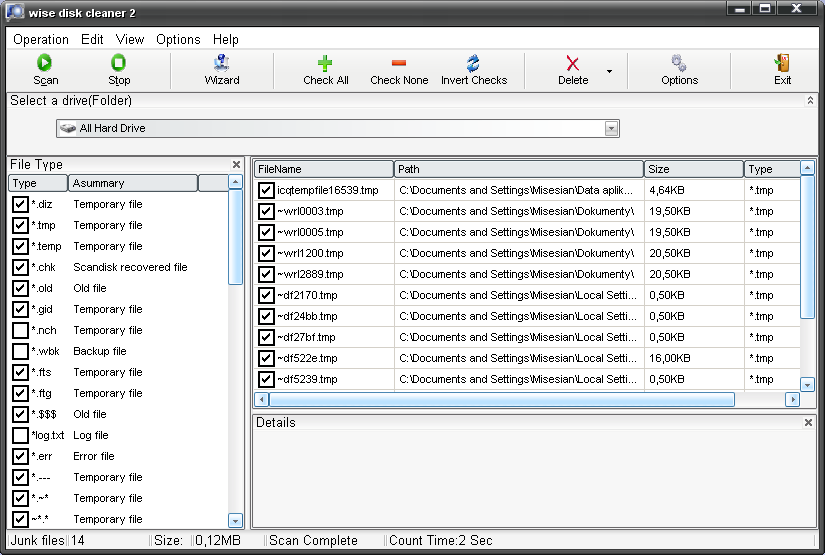Viewport: 825px width, 555px height.
Task: Launch the Wizard tool
Action: click(222, 63)
